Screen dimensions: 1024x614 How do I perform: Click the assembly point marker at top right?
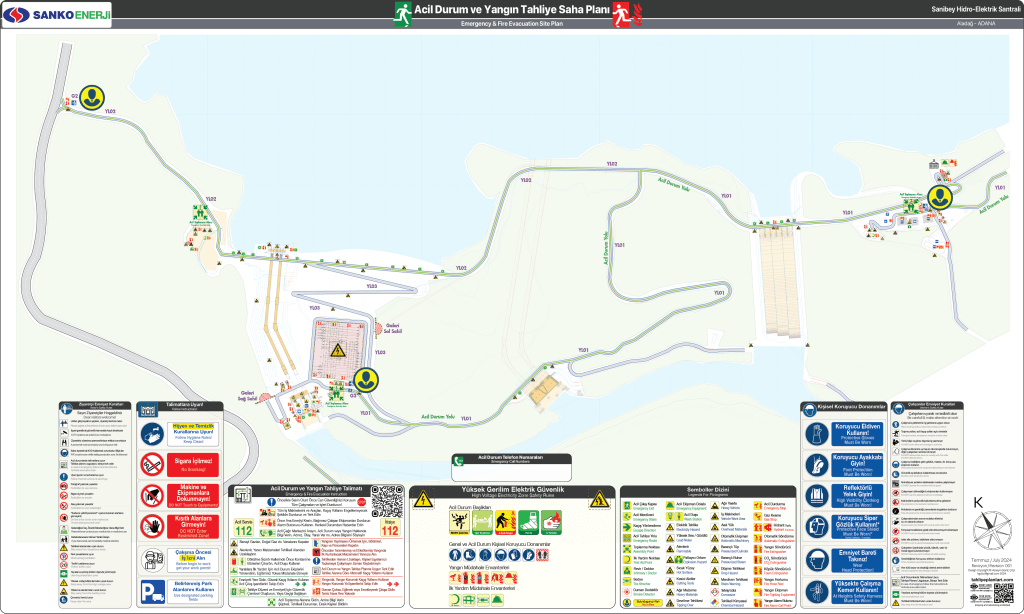point(940,196)
